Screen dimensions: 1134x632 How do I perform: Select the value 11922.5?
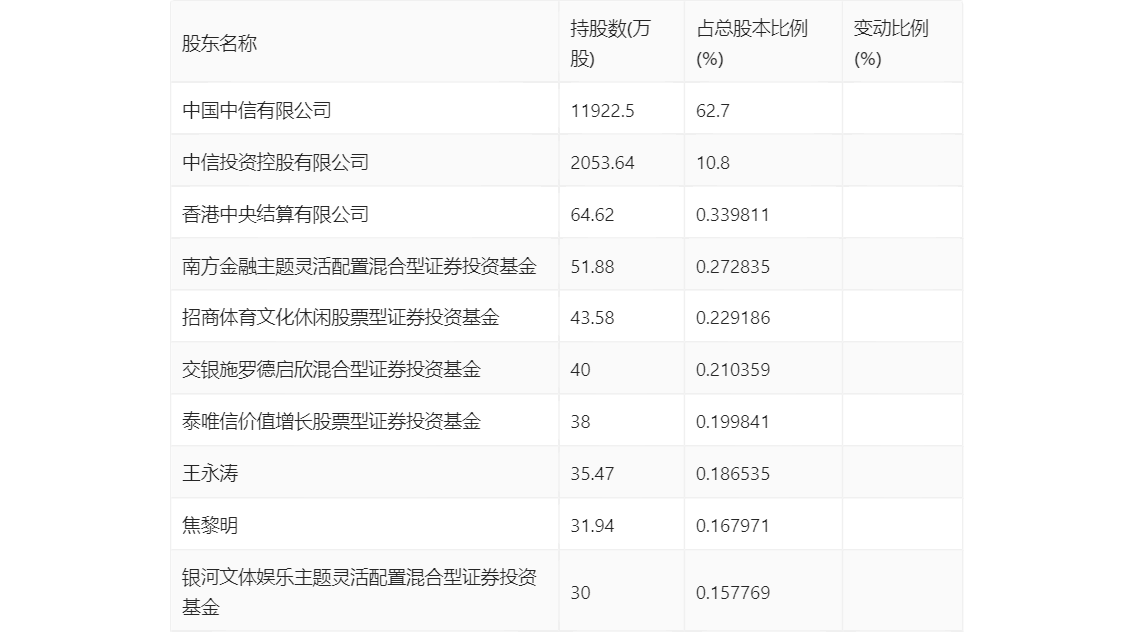(x=602, y=111)
